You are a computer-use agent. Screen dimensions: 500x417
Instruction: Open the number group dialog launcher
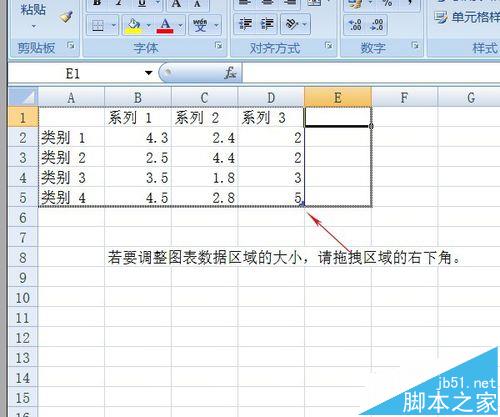tap(415, 45)
